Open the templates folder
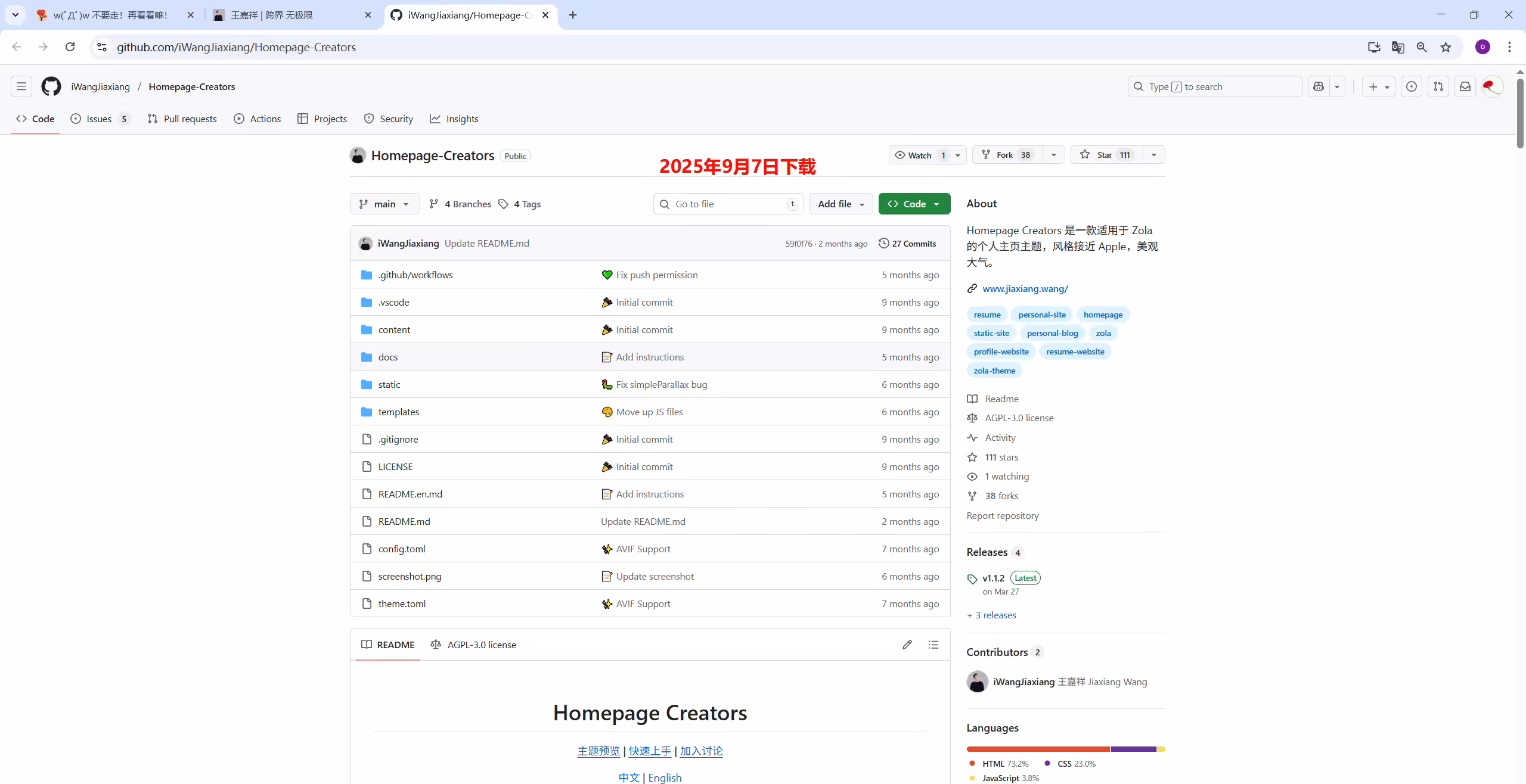This screenshot has height=784, width=1526. [399, 412]
